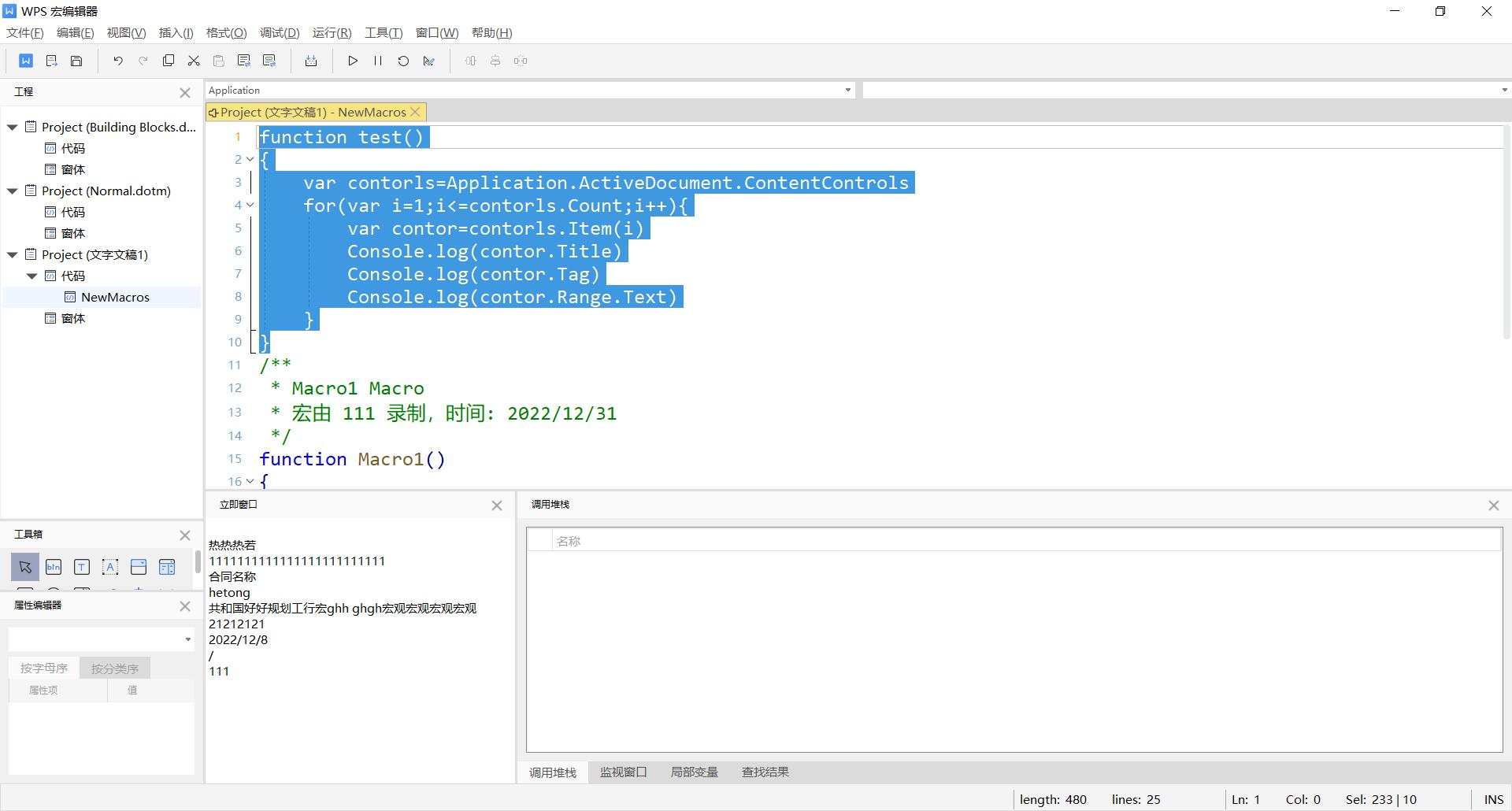Click the Copy icon in toolbar
Image resolution: width=1512 pixels, height=811 pixels.
tap(169, 61)
